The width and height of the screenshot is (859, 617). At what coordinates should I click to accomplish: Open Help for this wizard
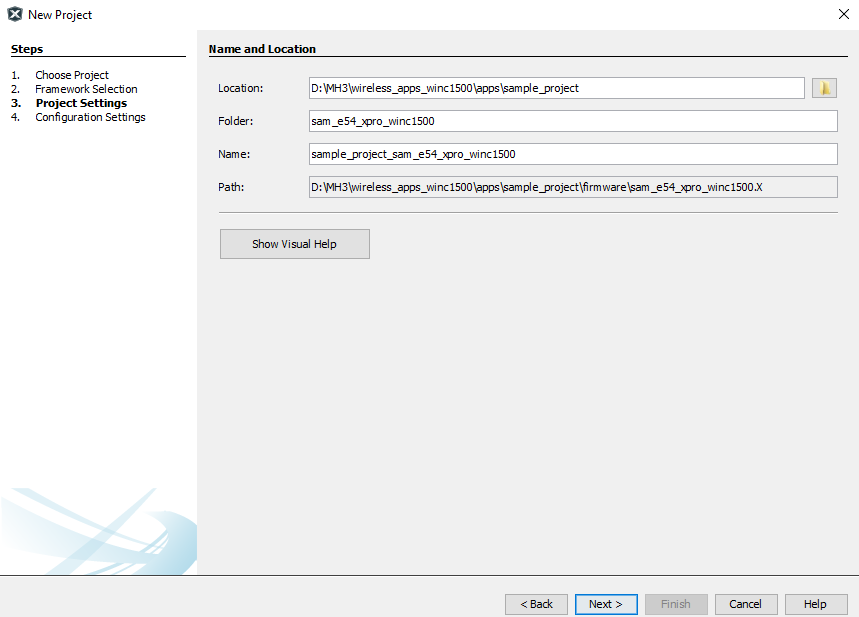[815, 604]
